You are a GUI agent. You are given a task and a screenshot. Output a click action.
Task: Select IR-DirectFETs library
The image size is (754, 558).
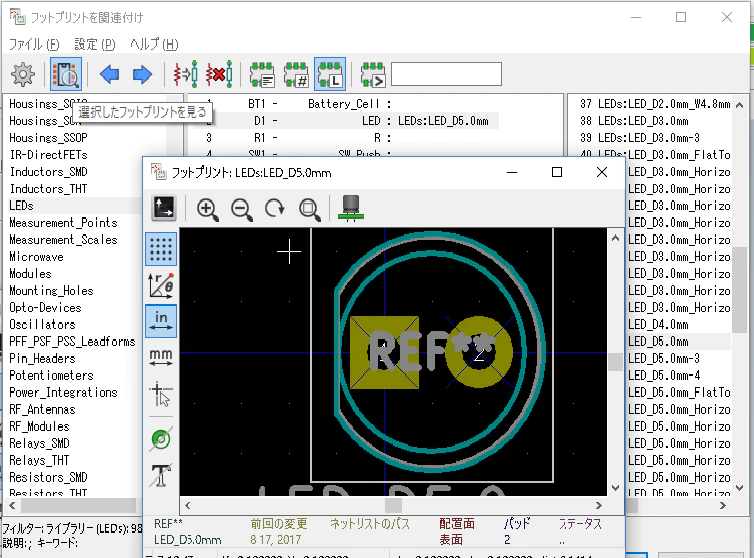[49, 155]
